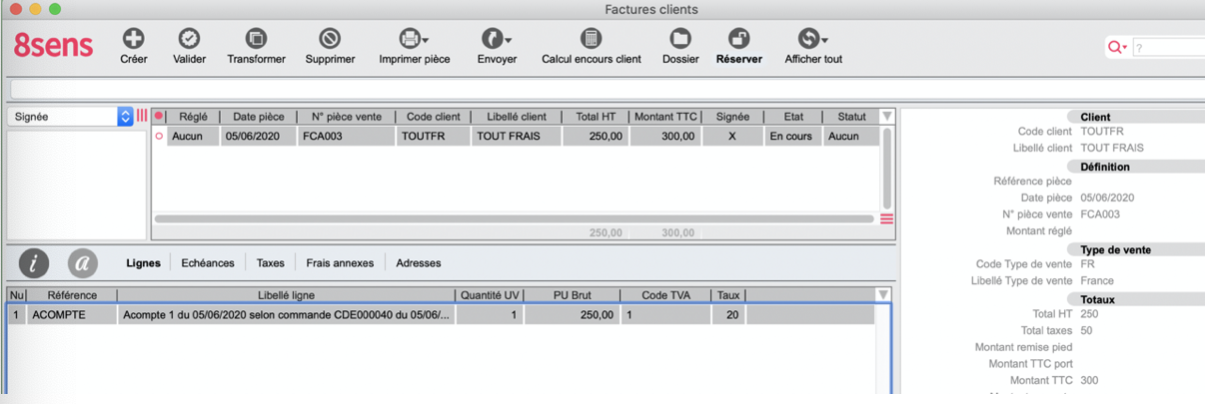Click the Etat column header
The height and width of the screenshot is (404, 1208).
pyautogui.click(x=793, y=116)
